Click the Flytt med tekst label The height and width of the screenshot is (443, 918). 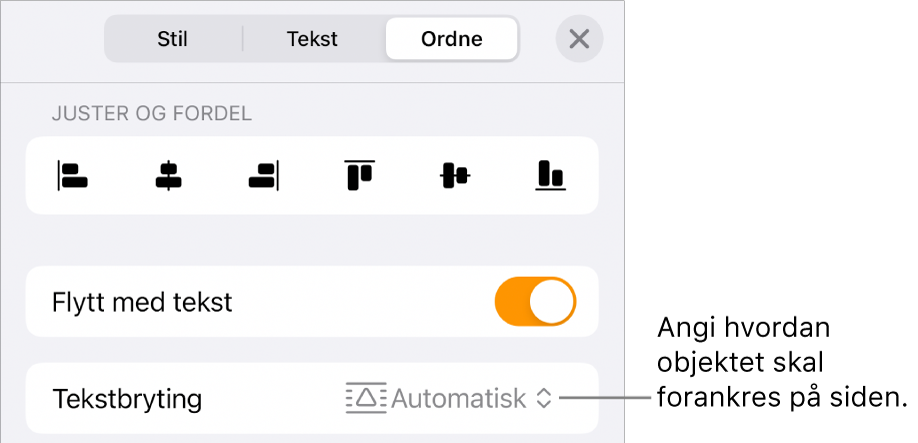pos(142,303)
